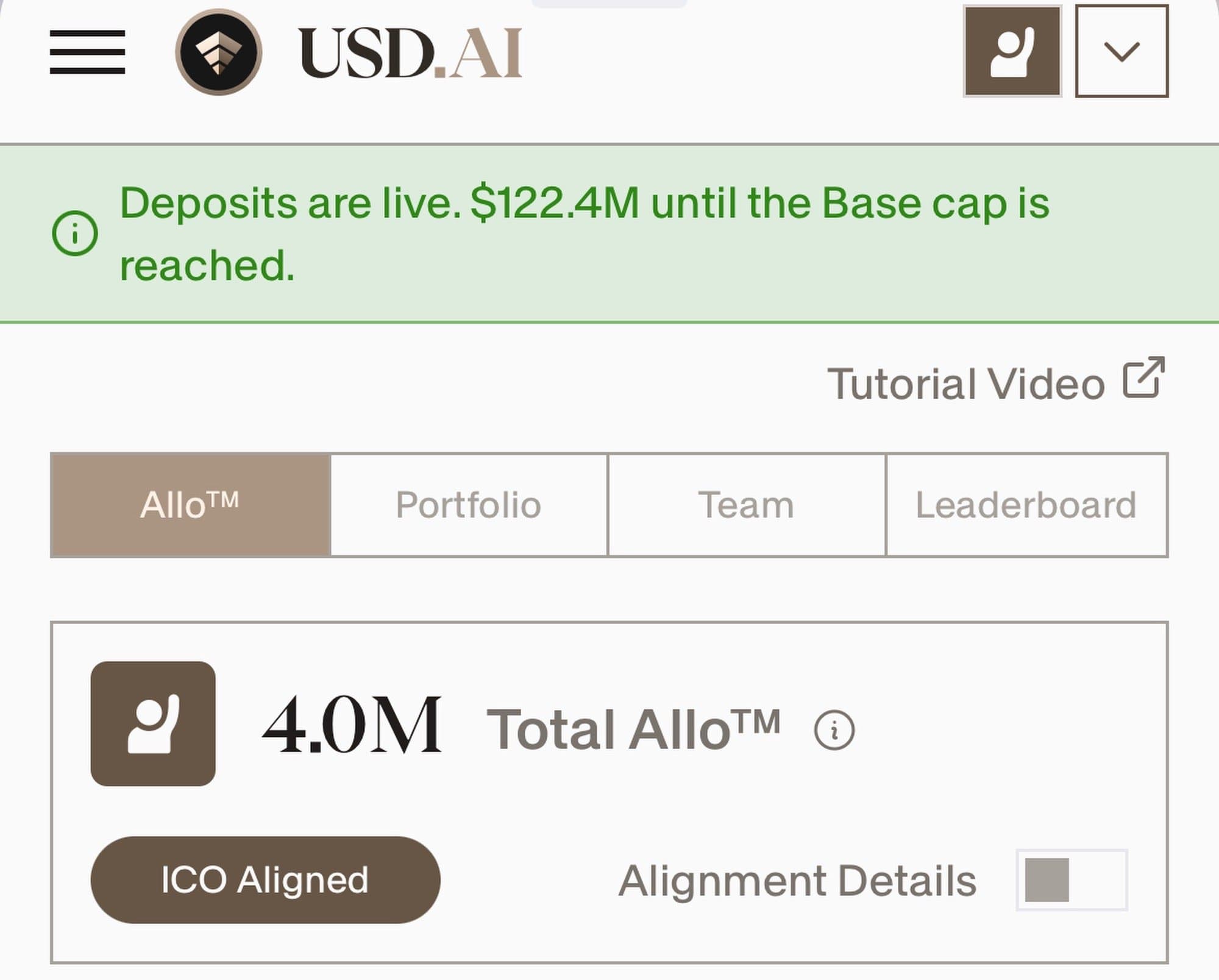Select the Team tab
This screenshot has width=1219, height=980.
tap(746, 505)
